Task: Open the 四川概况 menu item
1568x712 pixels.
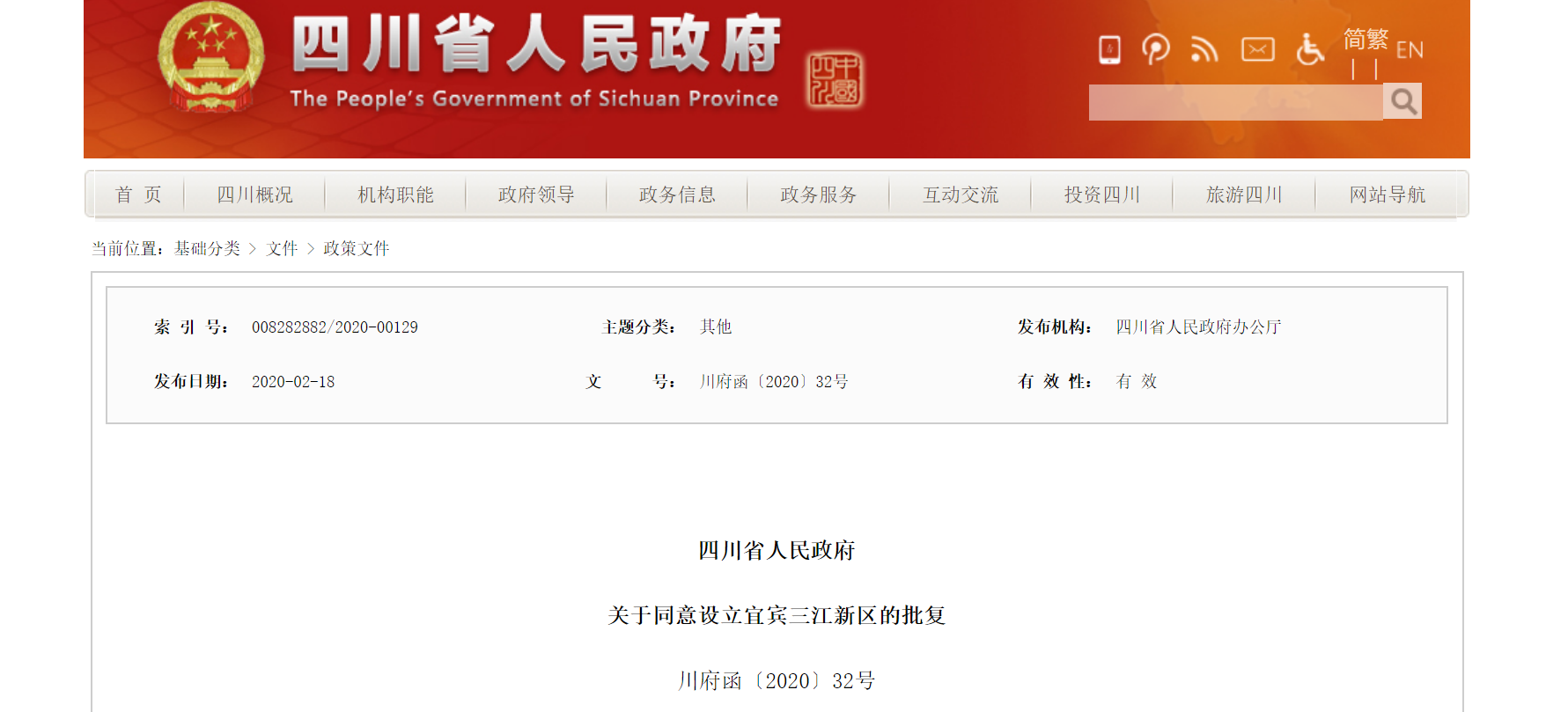Action: [254, 195]
